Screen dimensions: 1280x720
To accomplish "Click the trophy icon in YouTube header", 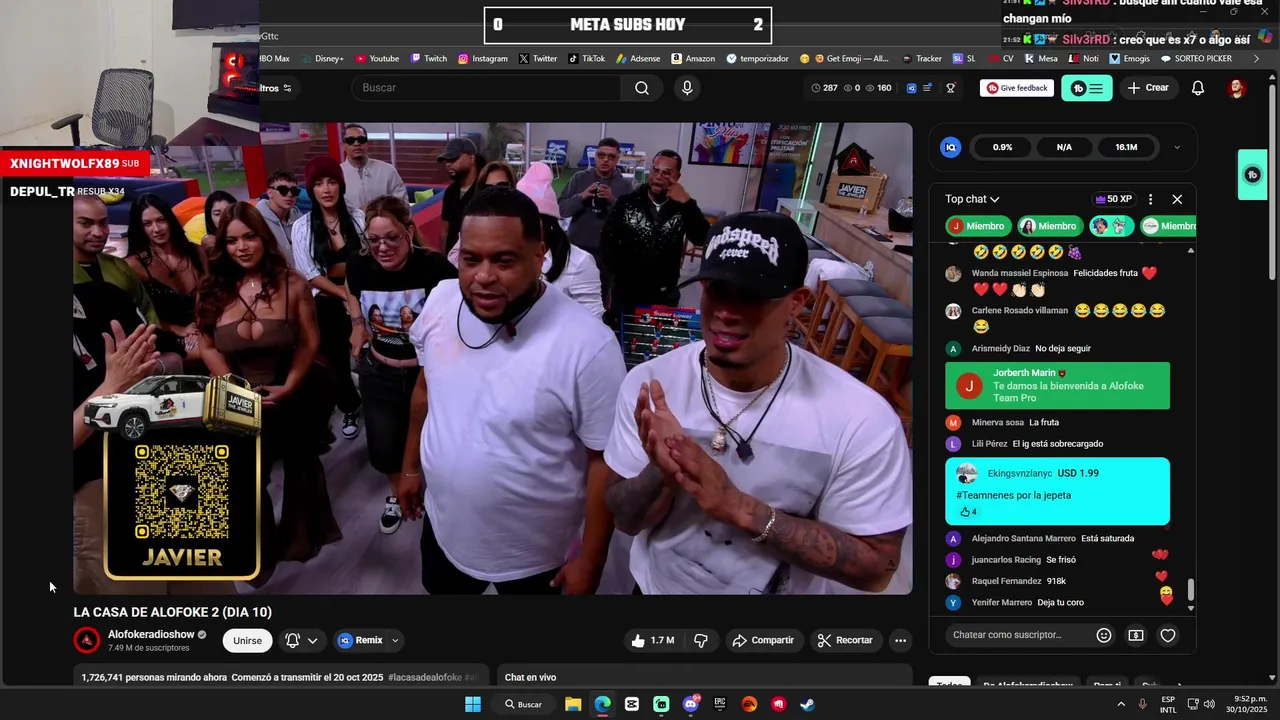I will tap(951, 88).
